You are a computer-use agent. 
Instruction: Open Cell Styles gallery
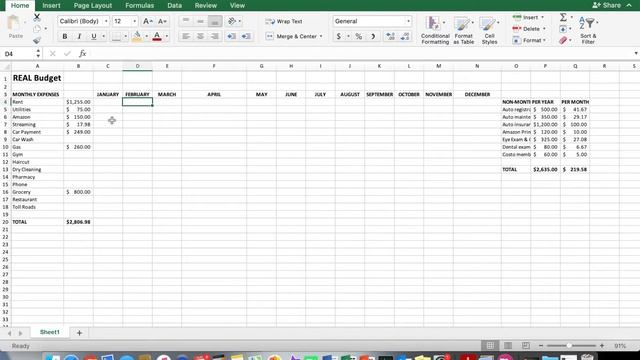pyautogui.click(x=489, y=30)
